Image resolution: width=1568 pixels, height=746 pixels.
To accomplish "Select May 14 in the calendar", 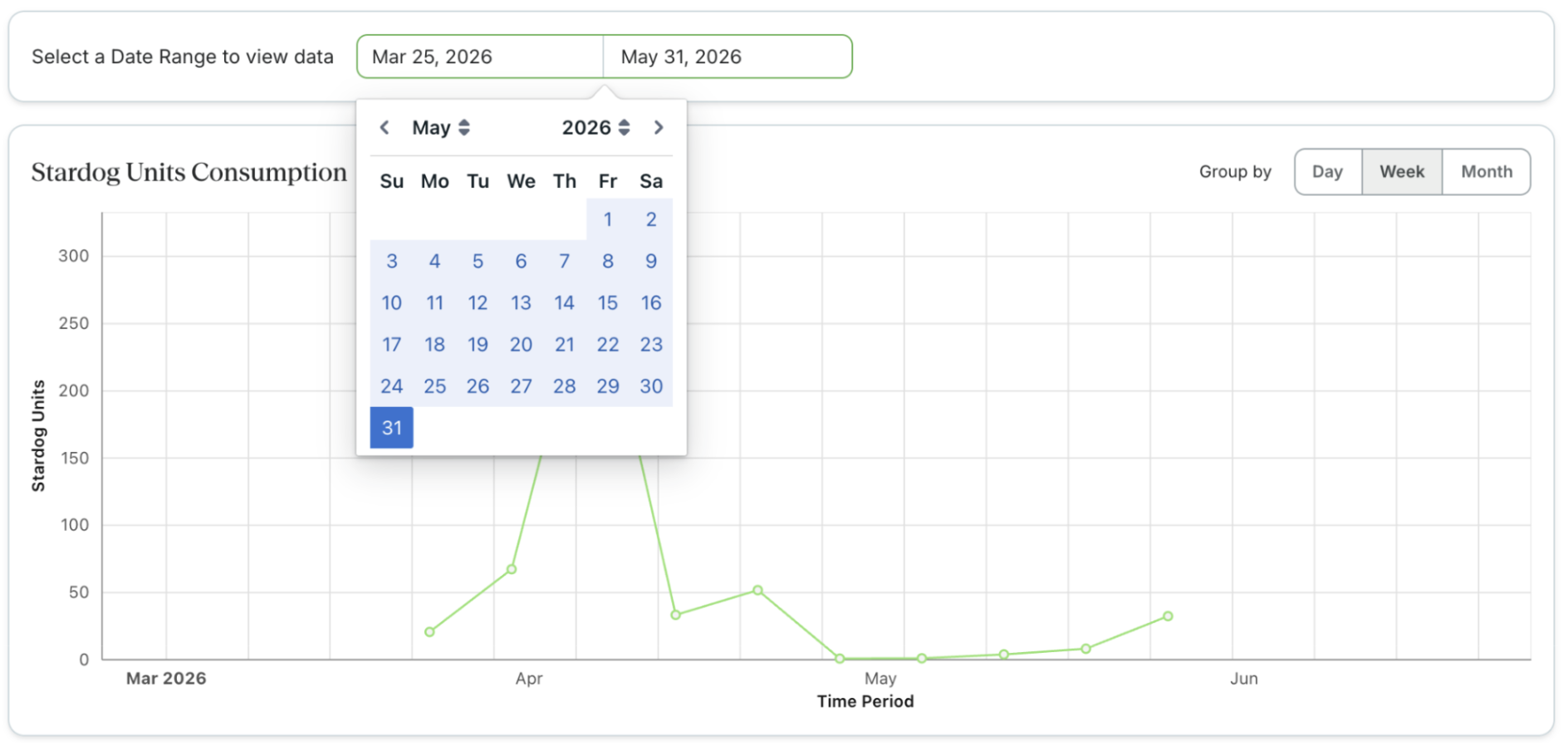I will 565,302.
